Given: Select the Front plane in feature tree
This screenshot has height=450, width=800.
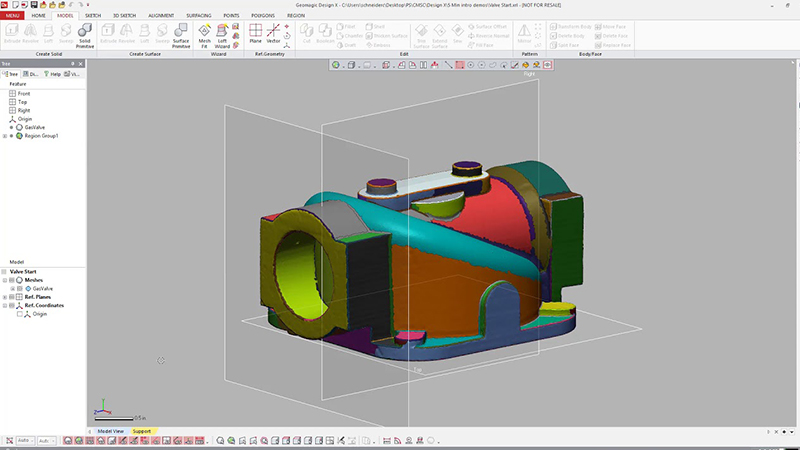Looking at the screenshot, I should (24, 93).
